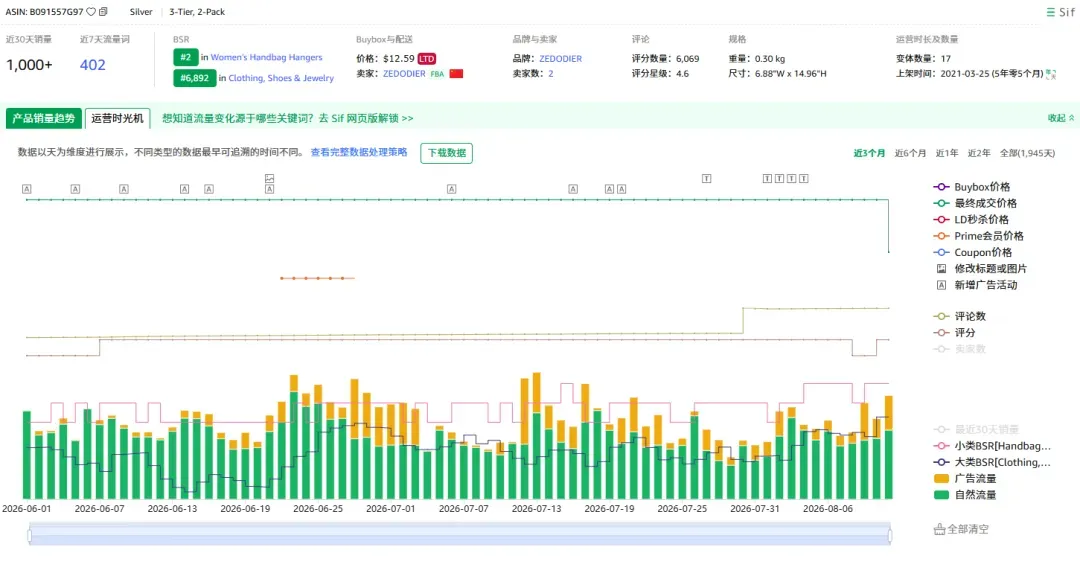The image size is (1080, 576).
Task: Open the 查看完整数据处理策略 link
Action: [359, 152]
